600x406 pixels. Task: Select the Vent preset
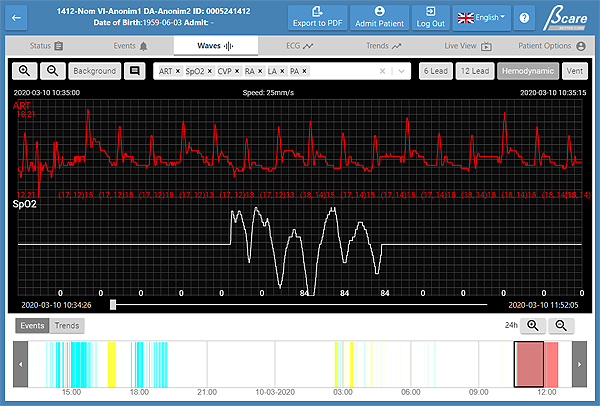coord(575,71)
